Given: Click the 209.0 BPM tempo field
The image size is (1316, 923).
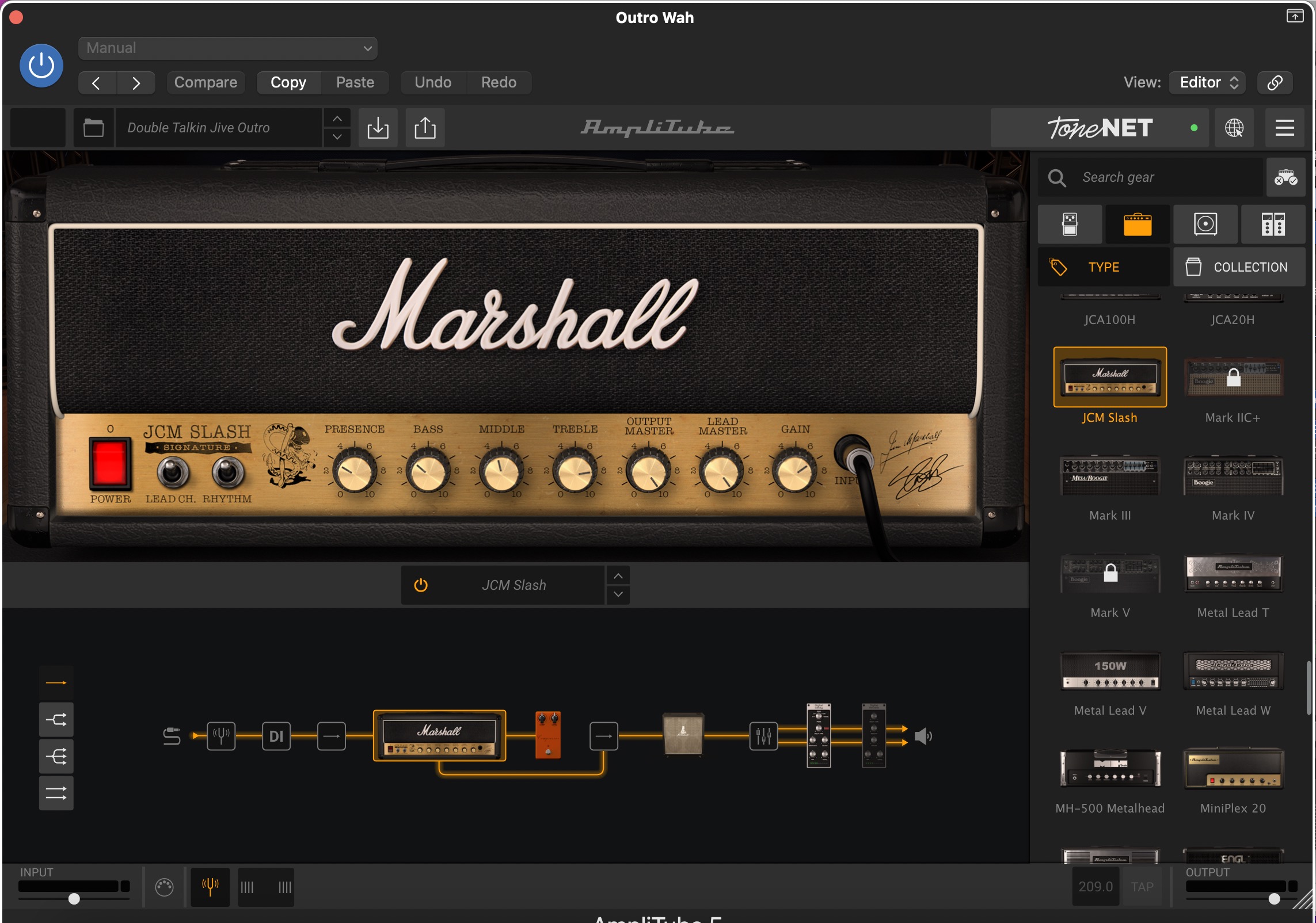Looking at the screenshot, I should click(x=1096, y=887).
